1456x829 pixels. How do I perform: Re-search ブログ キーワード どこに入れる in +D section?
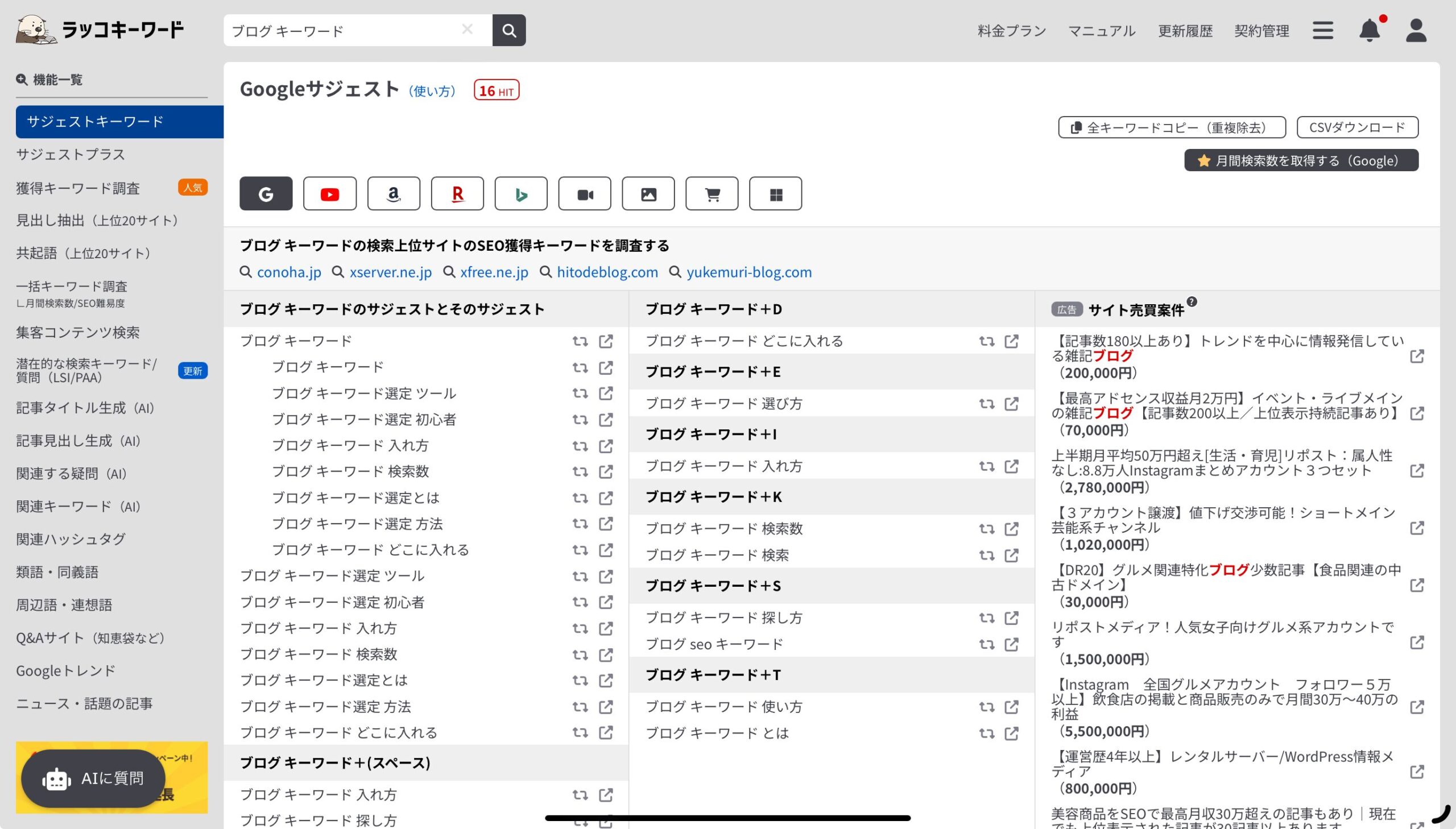tap(986, 341)
